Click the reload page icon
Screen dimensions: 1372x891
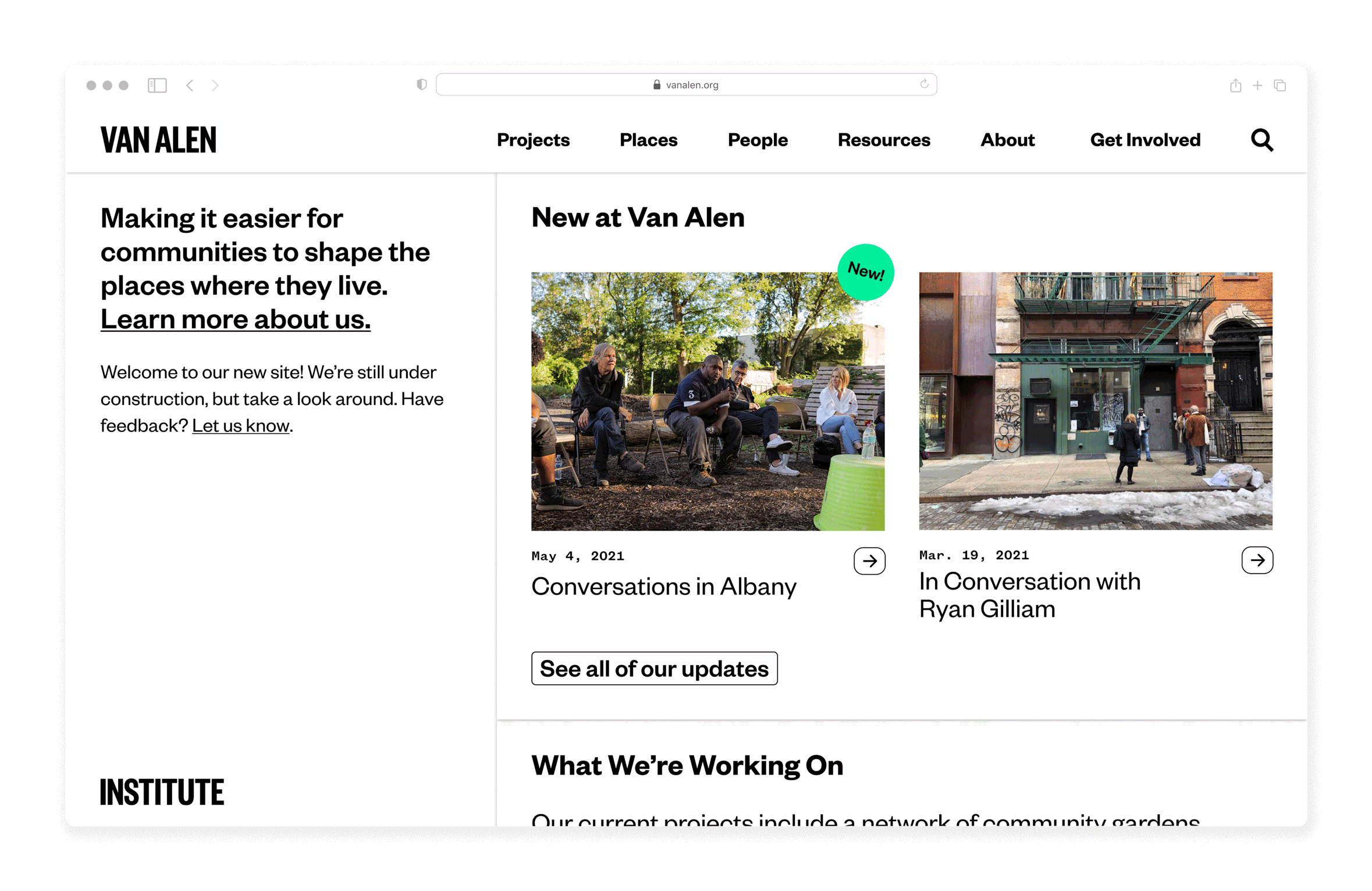[924, 84]
